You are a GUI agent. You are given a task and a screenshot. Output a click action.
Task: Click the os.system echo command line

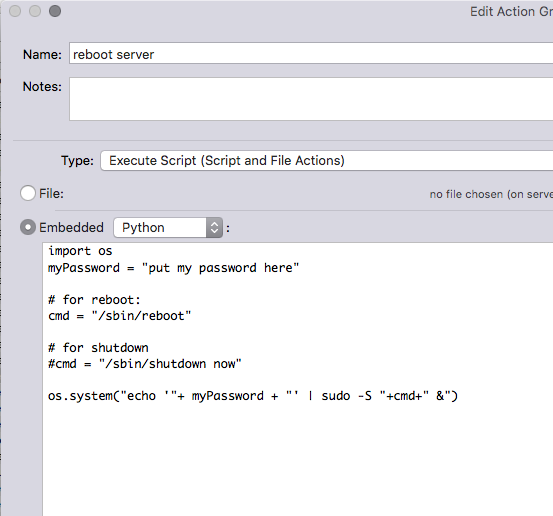coord(253,396)
